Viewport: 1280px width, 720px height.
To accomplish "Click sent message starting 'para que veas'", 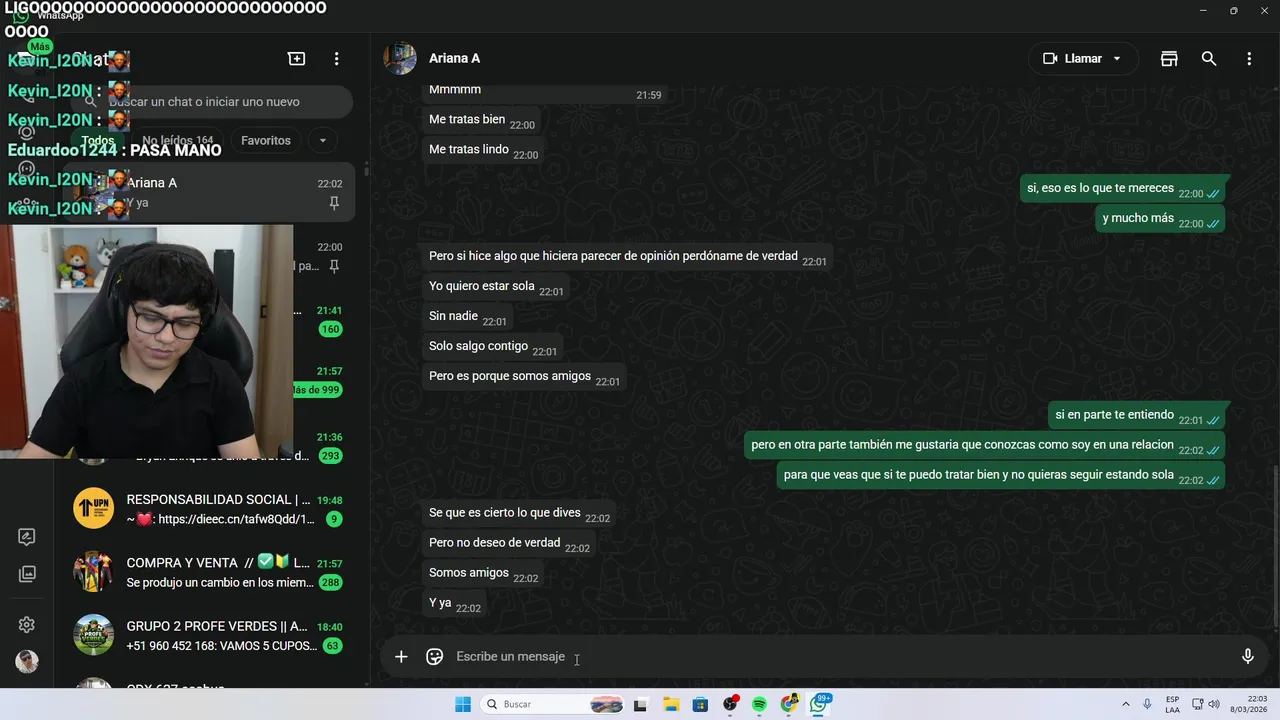I will click(1001, 477).
